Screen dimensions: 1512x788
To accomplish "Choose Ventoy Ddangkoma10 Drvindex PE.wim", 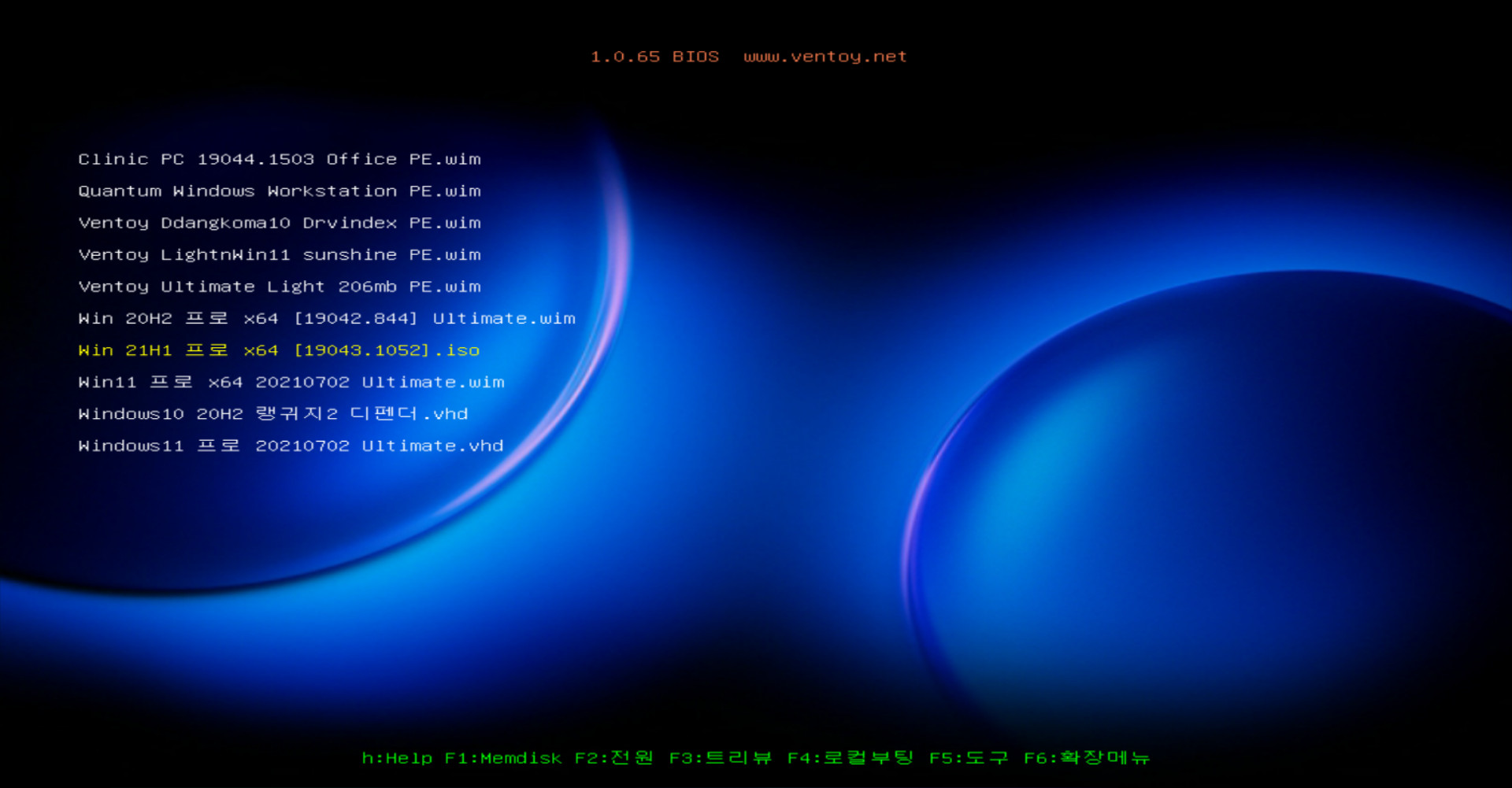I will click(280, 223).
